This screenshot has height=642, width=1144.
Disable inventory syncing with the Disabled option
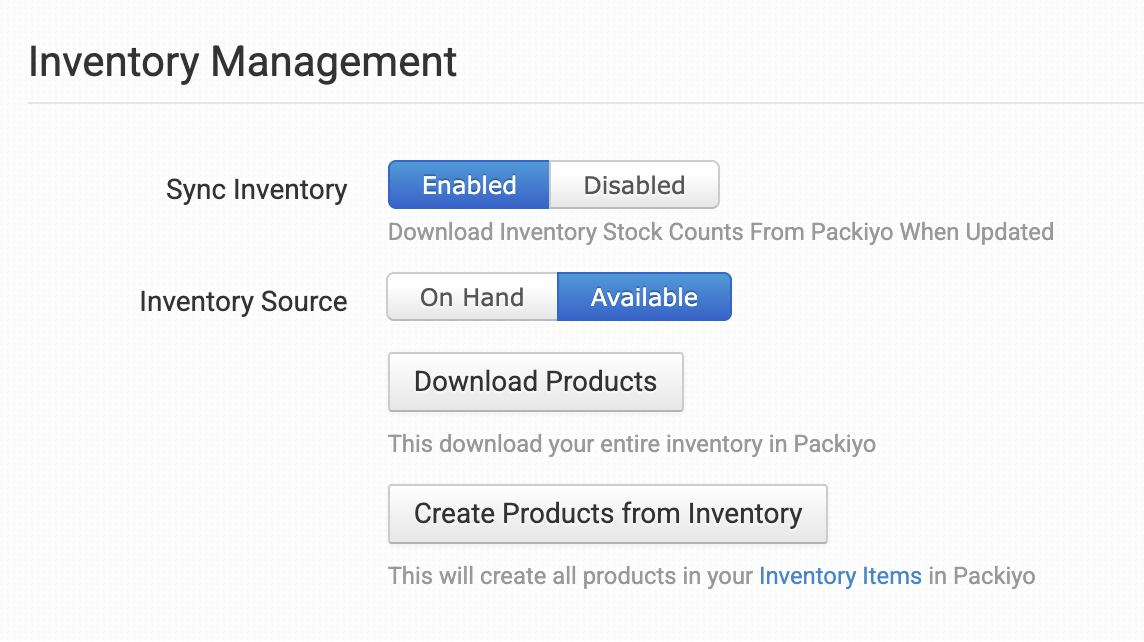coord(634,185)
